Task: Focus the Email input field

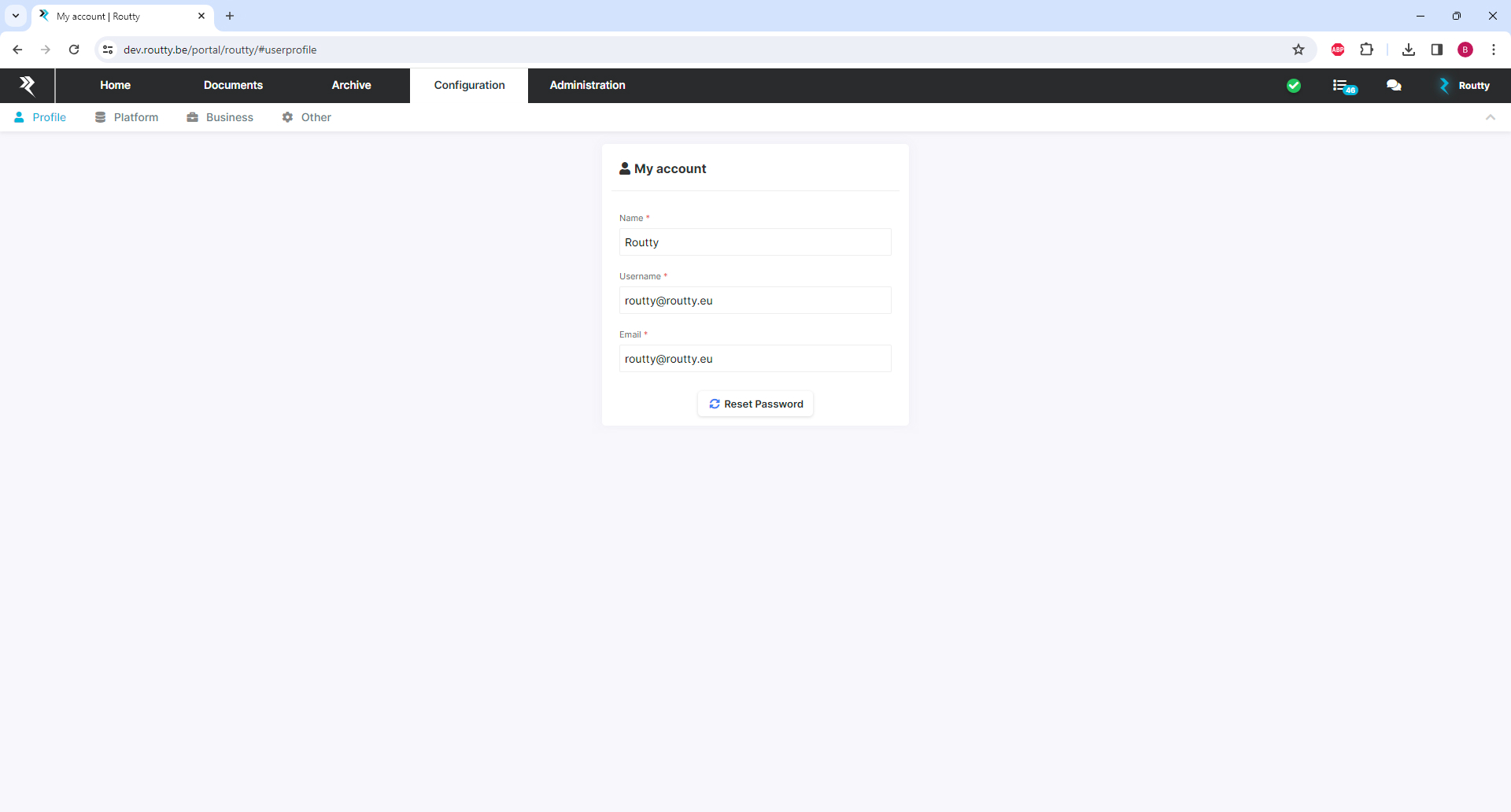Action: 755,359
